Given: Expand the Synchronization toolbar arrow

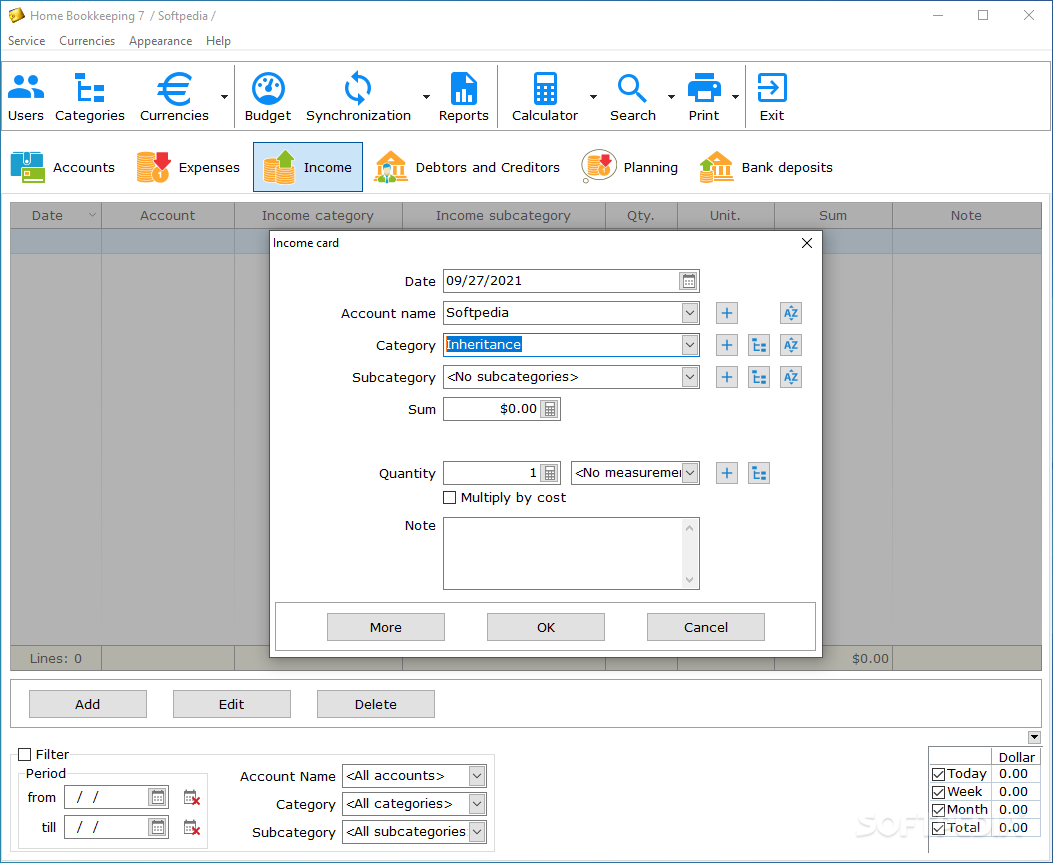Looking at the screenshot, I should click(426, 97).
